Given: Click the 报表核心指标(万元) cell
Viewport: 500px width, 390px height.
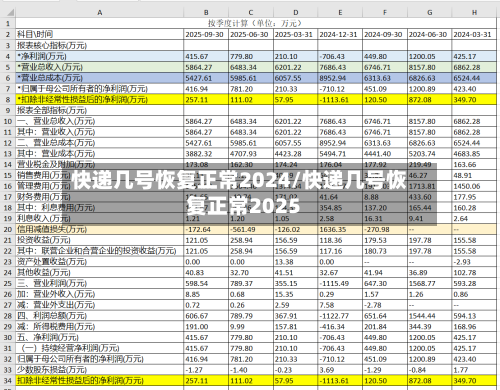Looking at the screenshot, I should [x=99, y=45].
